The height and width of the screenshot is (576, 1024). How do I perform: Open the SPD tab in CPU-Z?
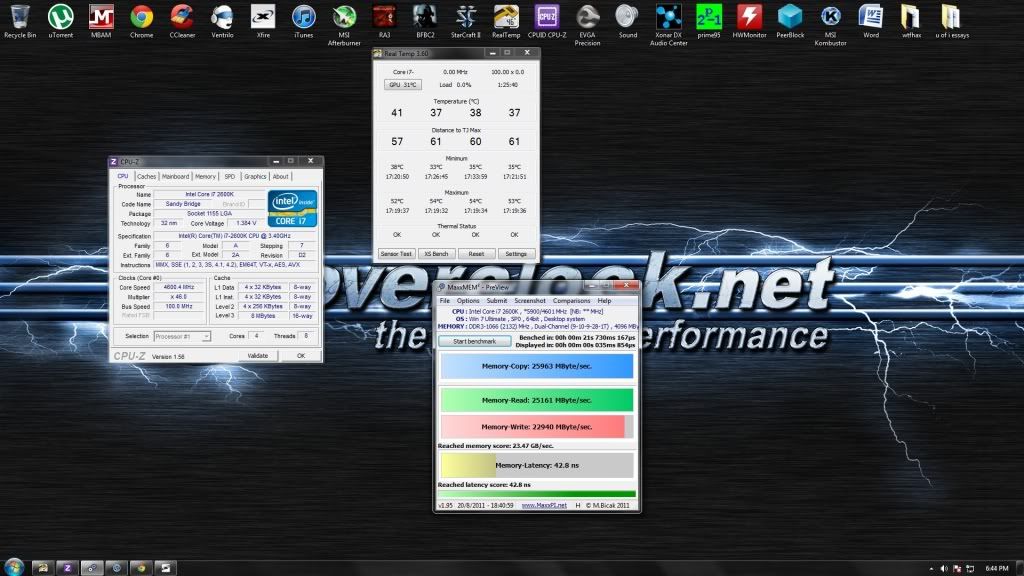(x=229, y=176)
